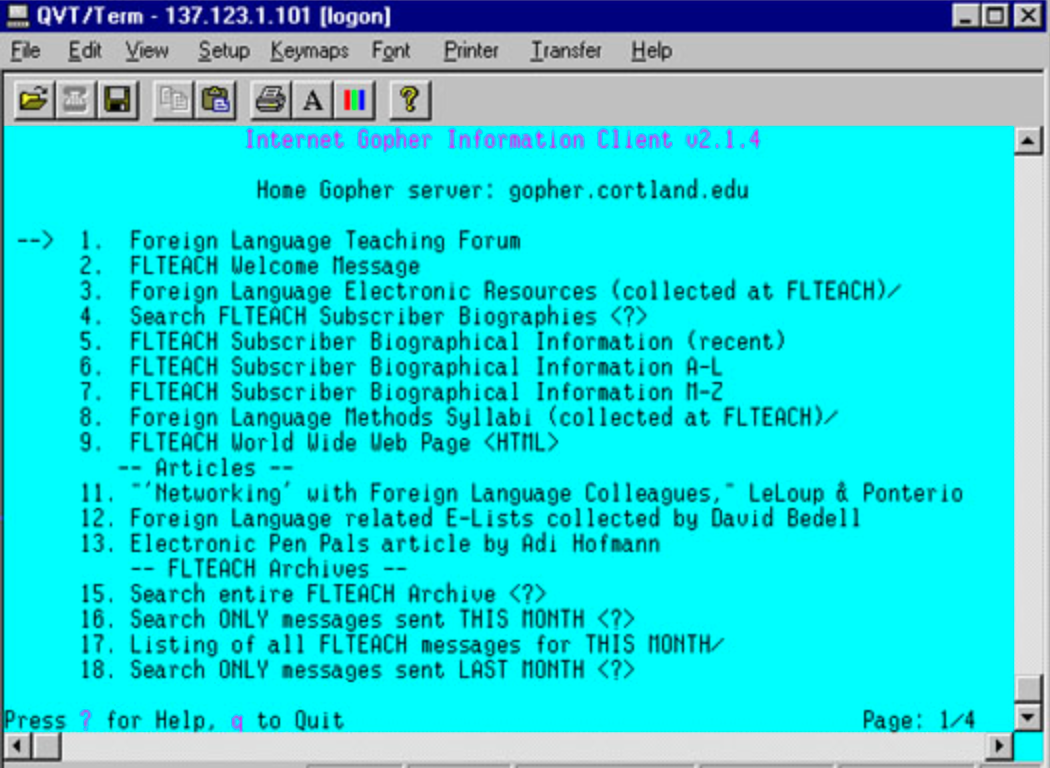Click 'FLTEACH Welcome Message' entry

(275, 266)
